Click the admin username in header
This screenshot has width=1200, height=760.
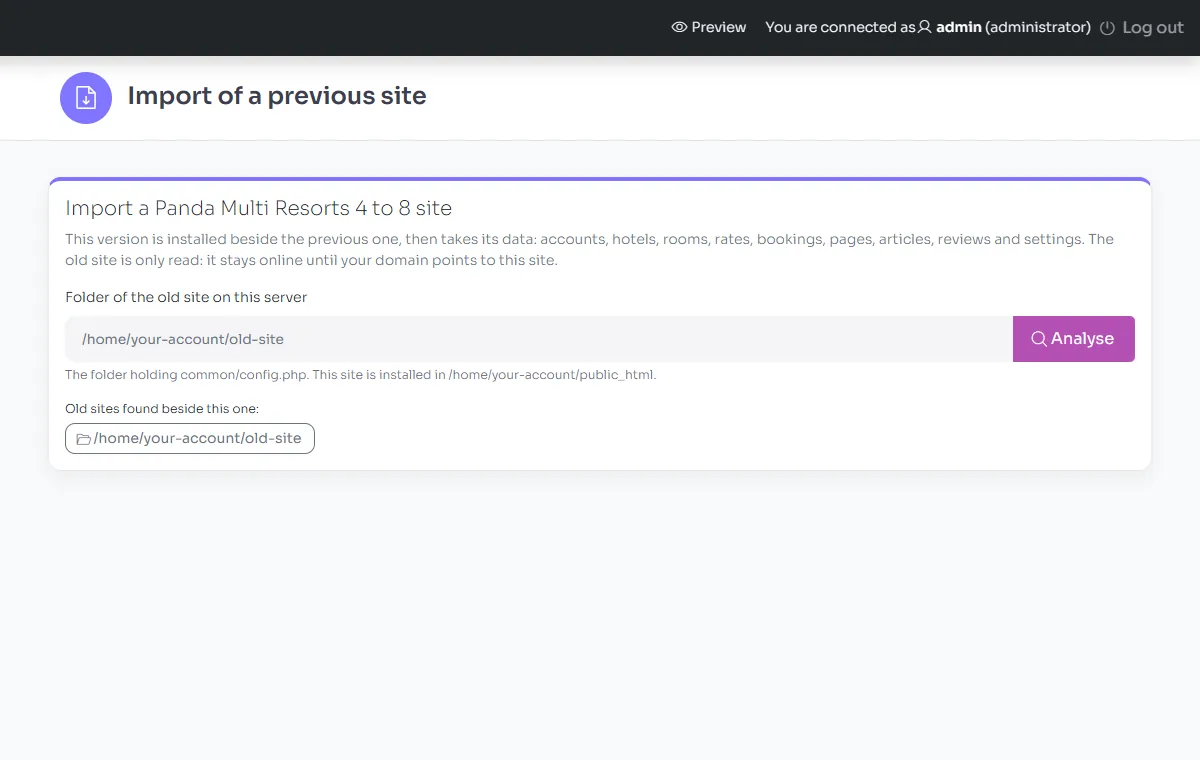[x=958, y=28]
